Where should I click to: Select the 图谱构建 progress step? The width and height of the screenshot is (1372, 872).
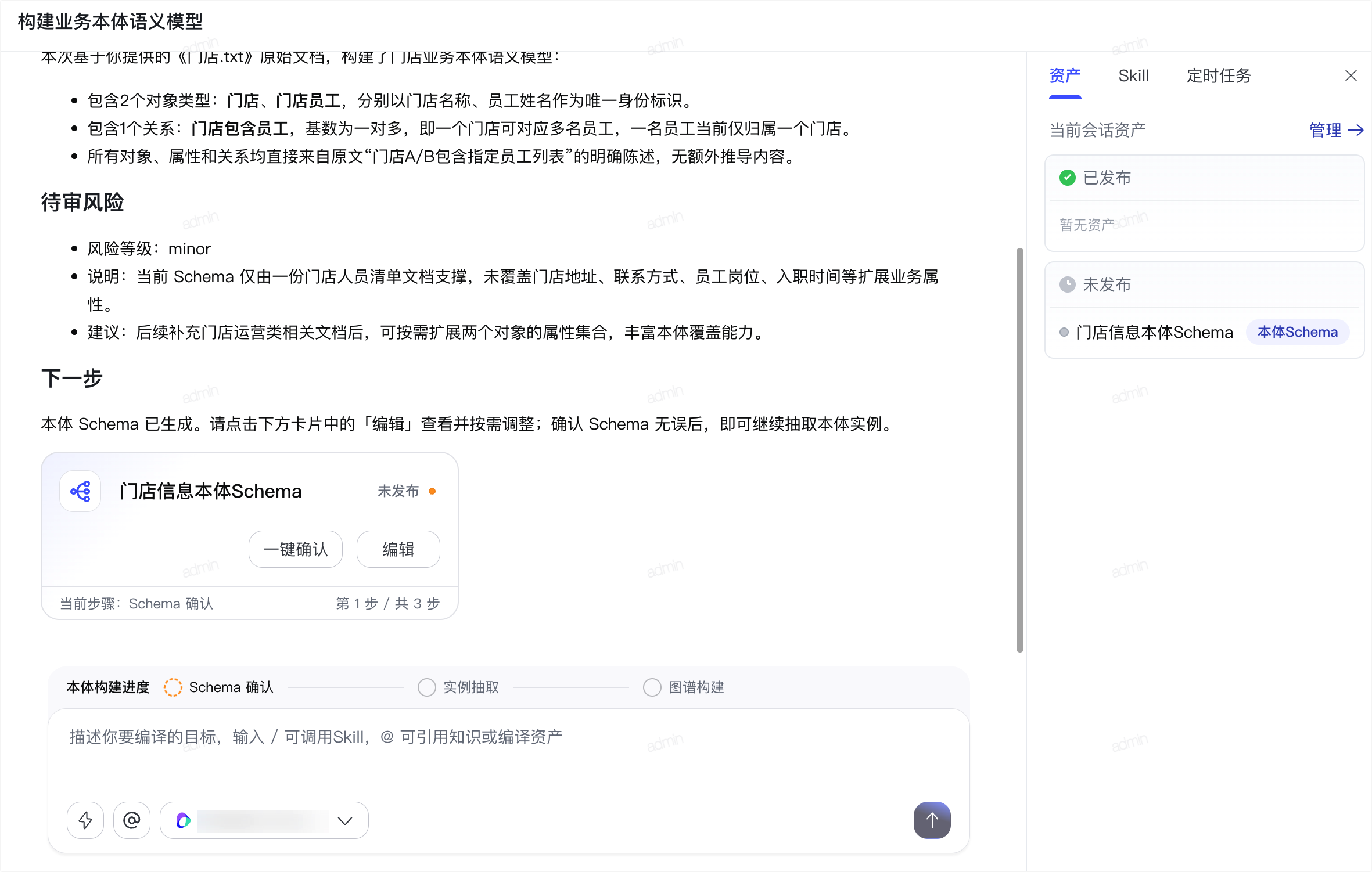[684, 687]
